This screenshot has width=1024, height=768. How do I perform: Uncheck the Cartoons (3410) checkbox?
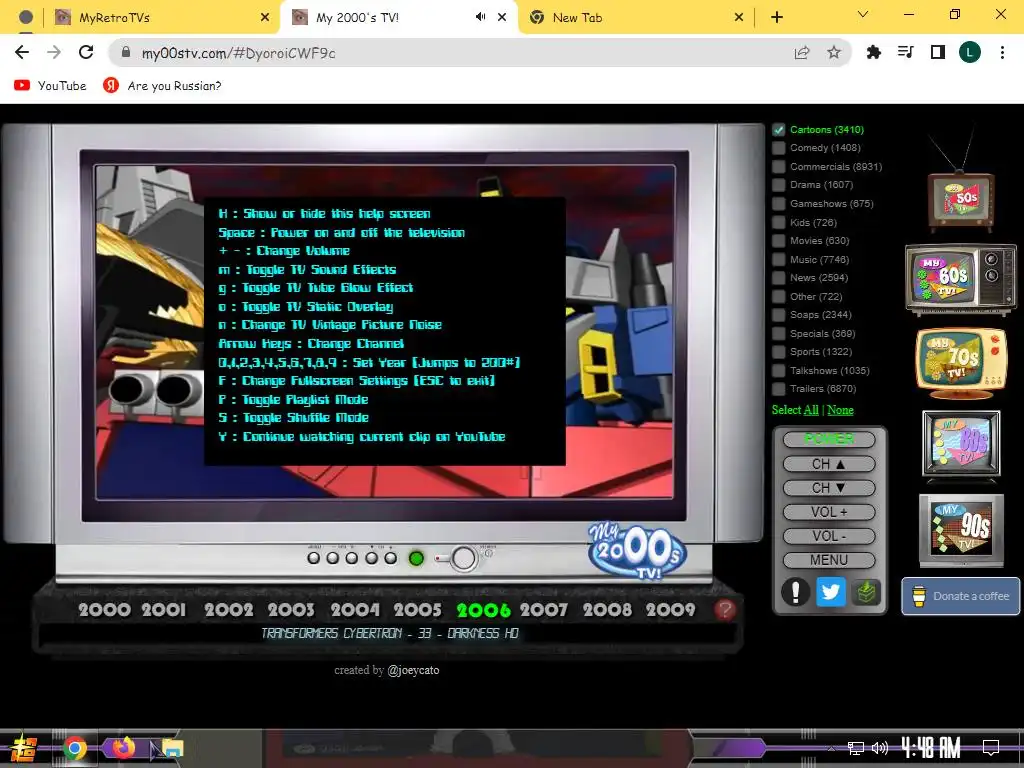[x=778, y=130]
